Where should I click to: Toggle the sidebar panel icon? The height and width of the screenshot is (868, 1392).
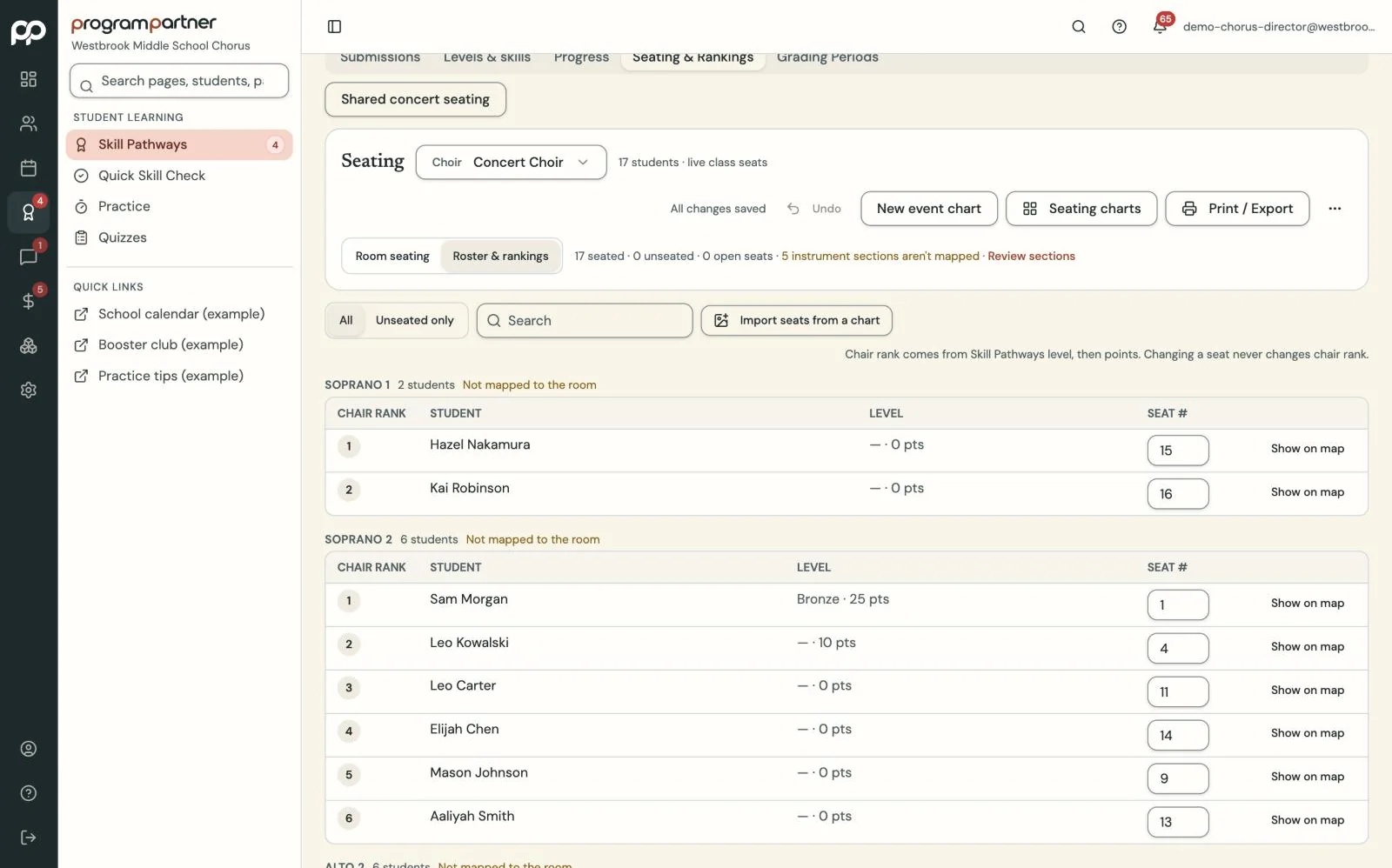coord(334,27)
